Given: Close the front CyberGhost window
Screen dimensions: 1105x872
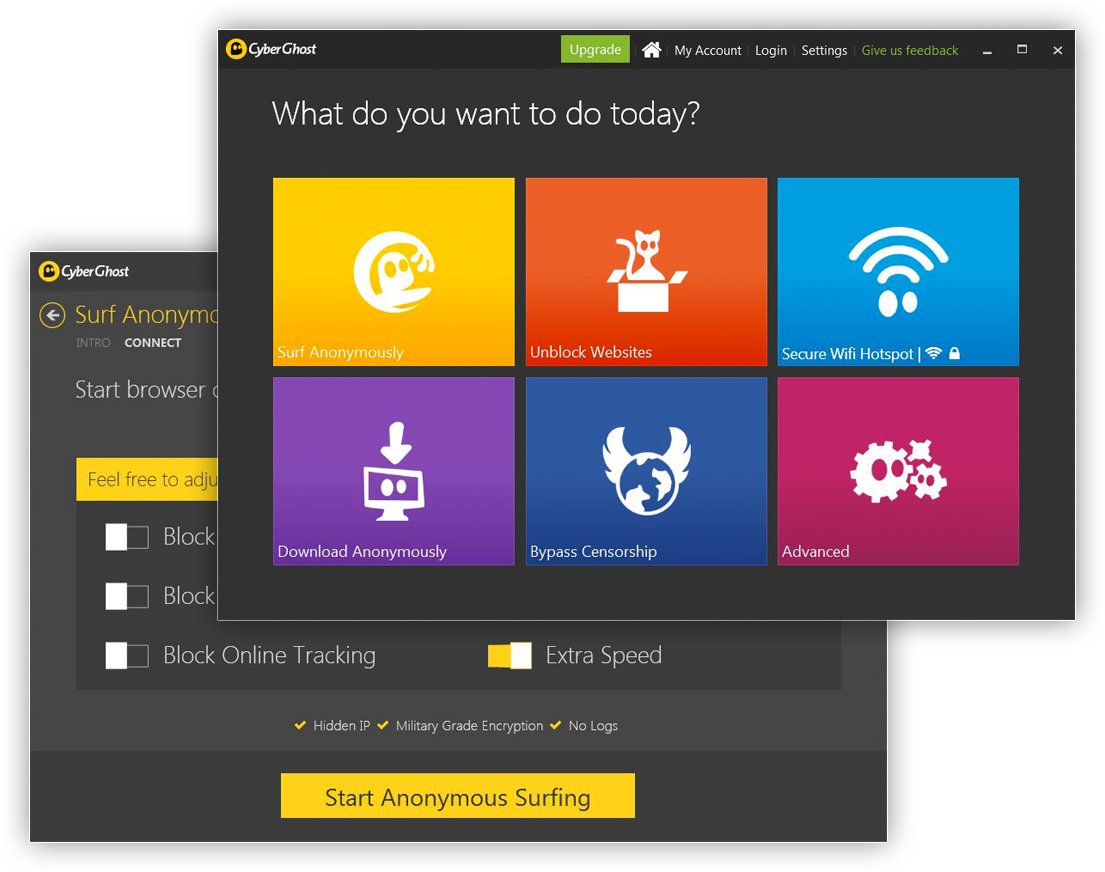Looking at the screenshot, I should coord(1057,50).
